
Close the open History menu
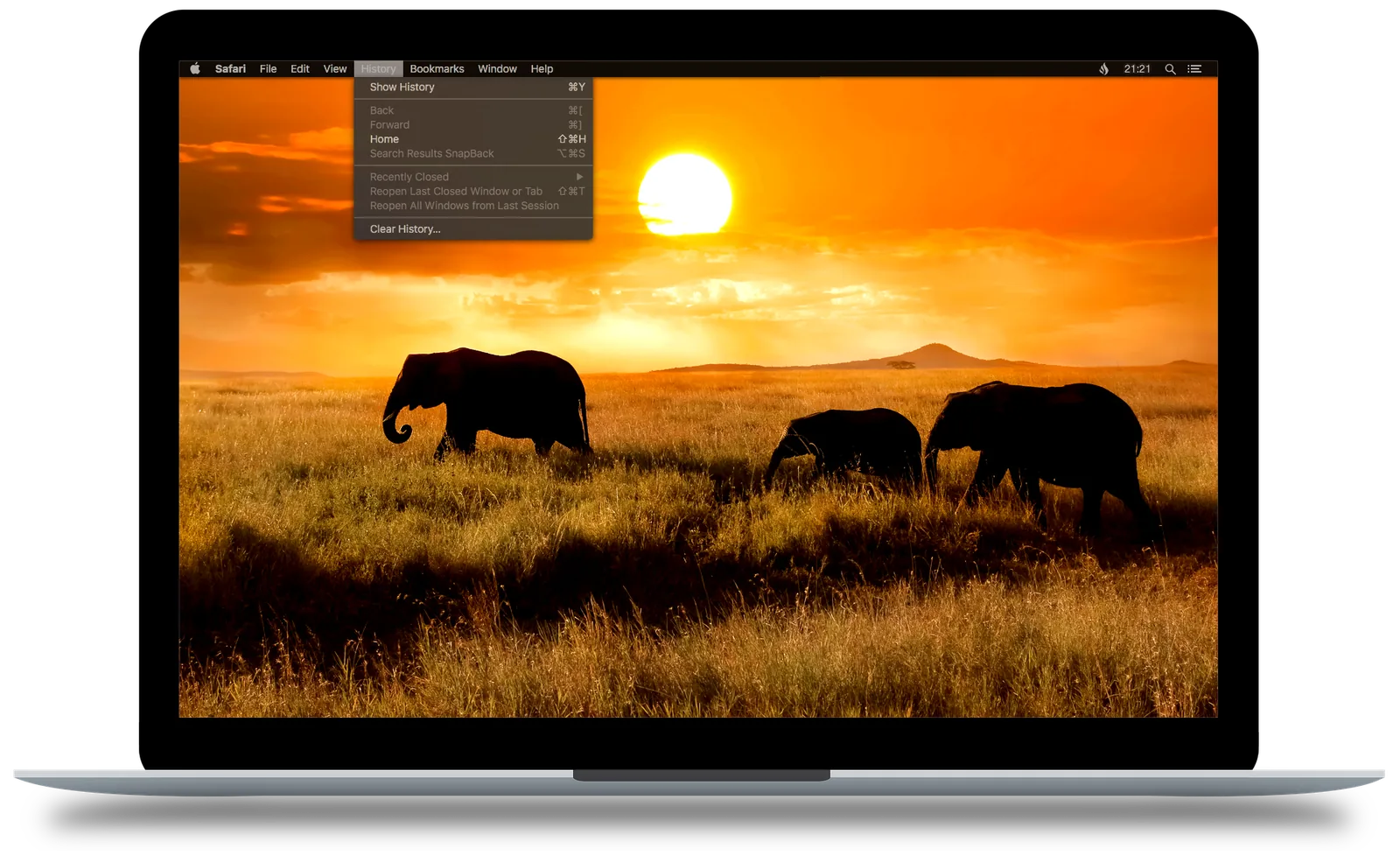[x=378, y=68]
